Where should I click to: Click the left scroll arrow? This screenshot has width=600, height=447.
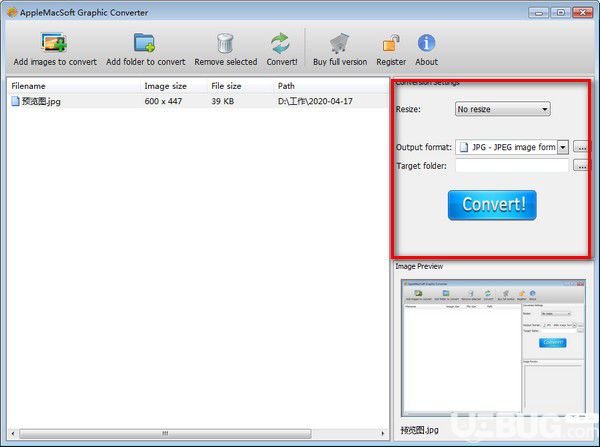(13, 433)
